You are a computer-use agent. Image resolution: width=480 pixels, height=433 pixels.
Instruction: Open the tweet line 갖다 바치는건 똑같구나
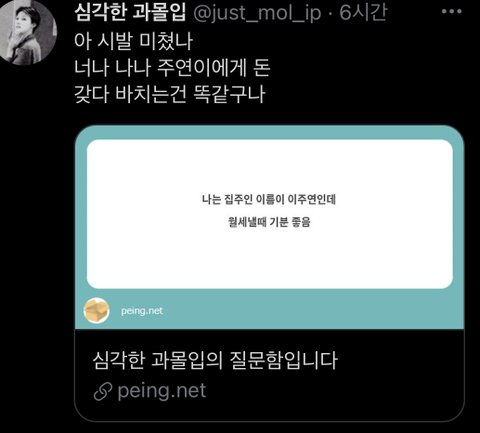pyautogui.click(x=170, y=94)
